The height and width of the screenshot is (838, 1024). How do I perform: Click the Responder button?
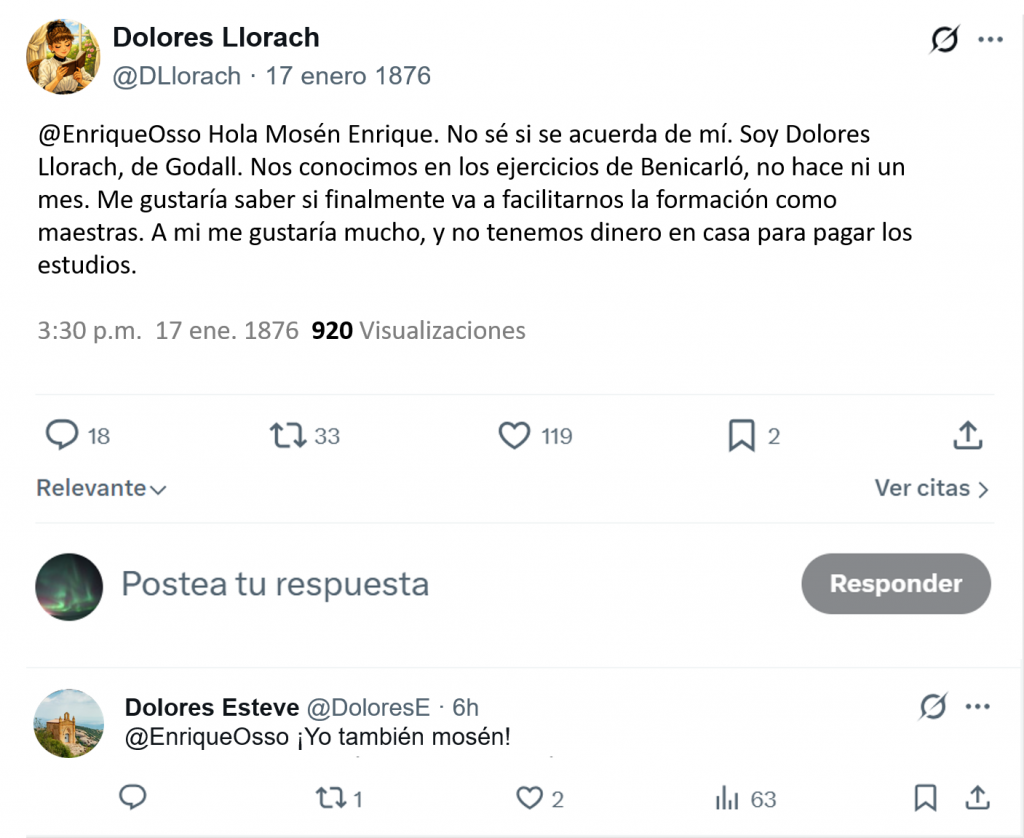(895, 583)
